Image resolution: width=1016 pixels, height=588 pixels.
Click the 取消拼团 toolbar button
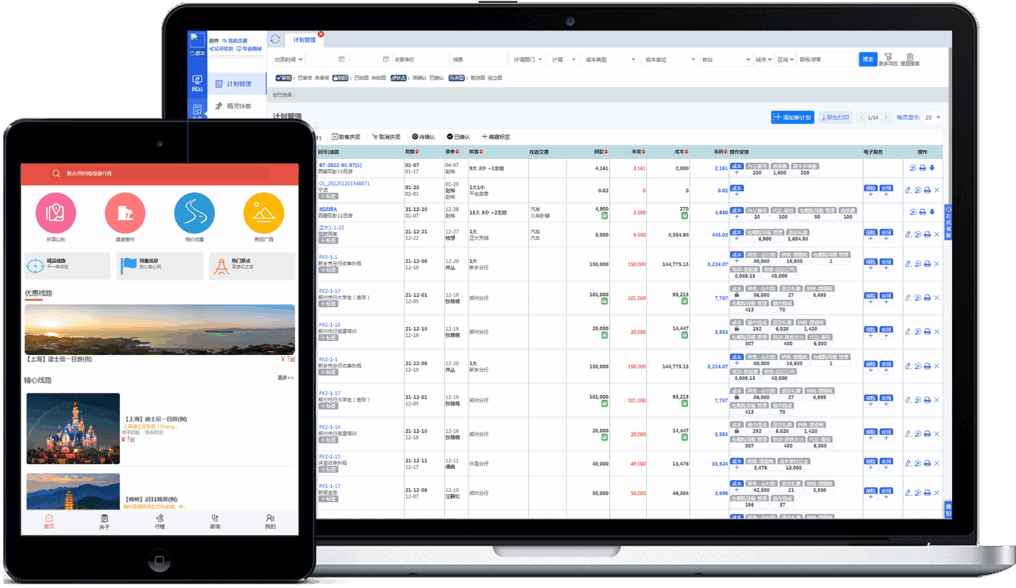(386, 137)
